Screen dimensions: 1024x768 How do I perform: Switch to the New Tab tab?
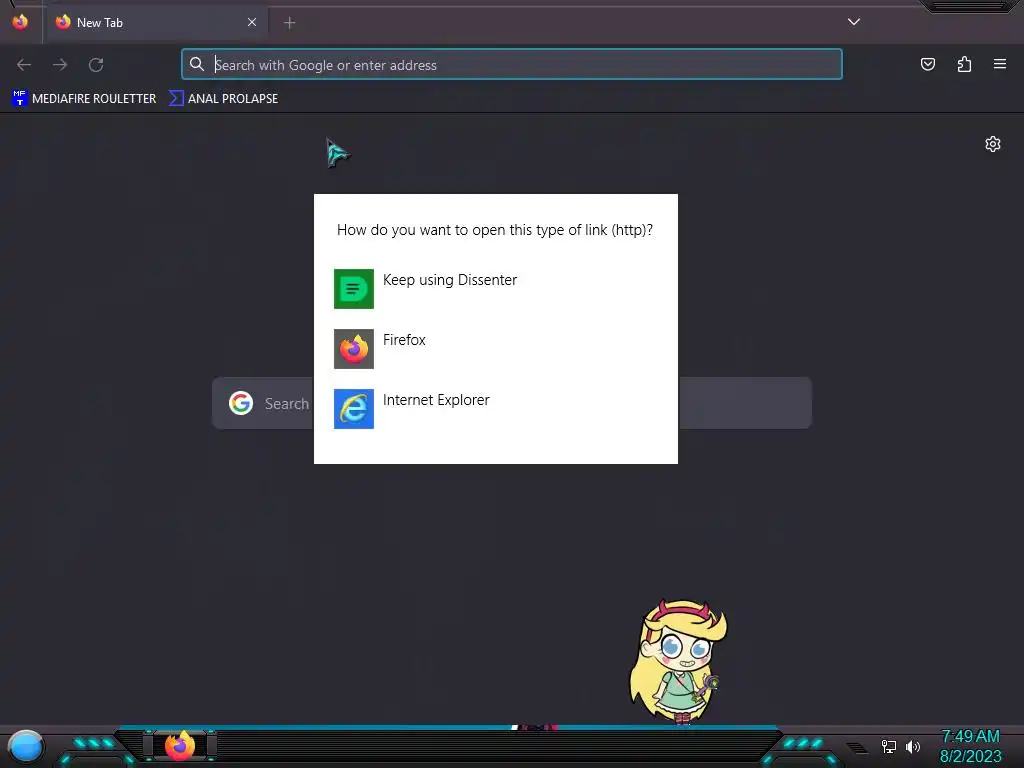pyautogui.click(x=155, y=23)
